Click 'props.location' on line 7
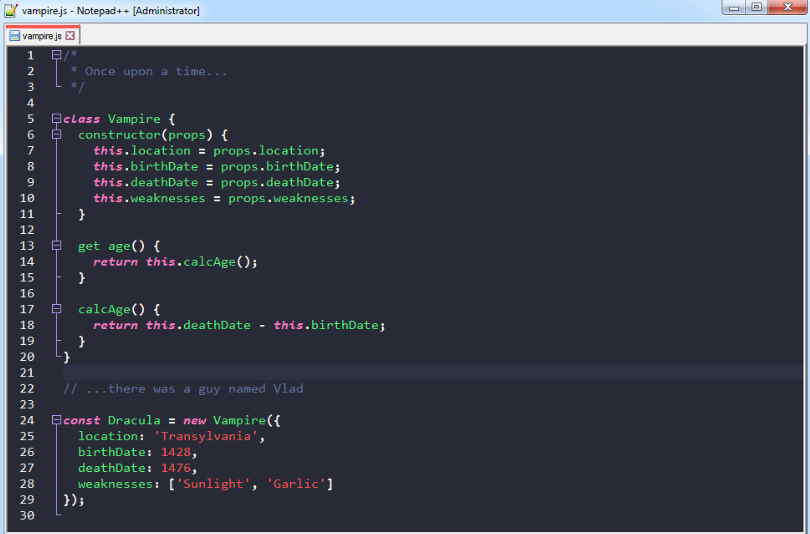The width and height of the screenshot is (810, 534). (266, 151)
